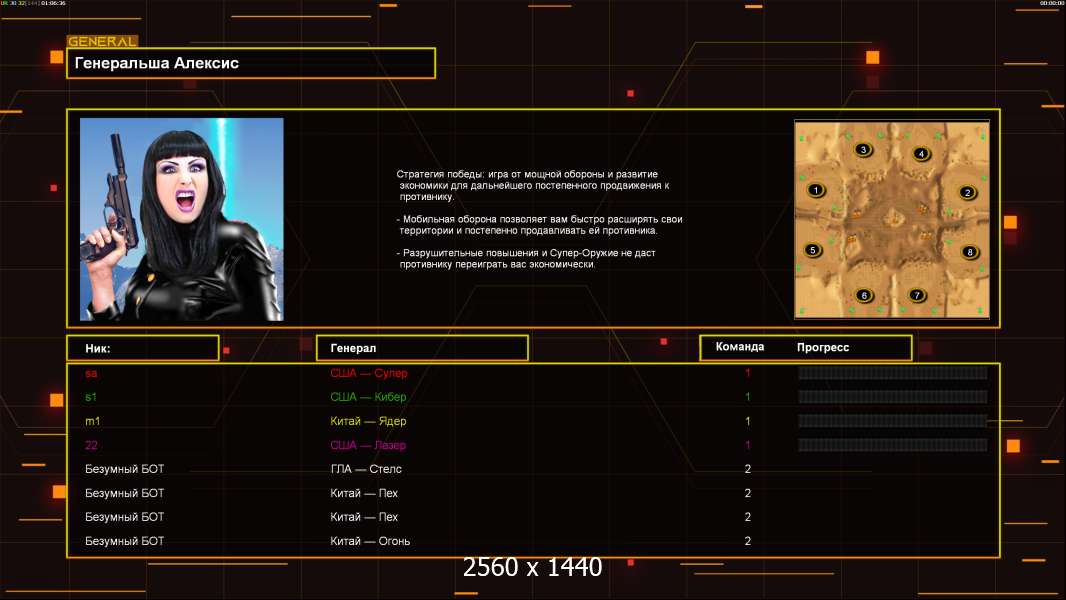This screenshot has height=600, width=1066.
Task: Click start position 1 on minimap
Action: 816,190
